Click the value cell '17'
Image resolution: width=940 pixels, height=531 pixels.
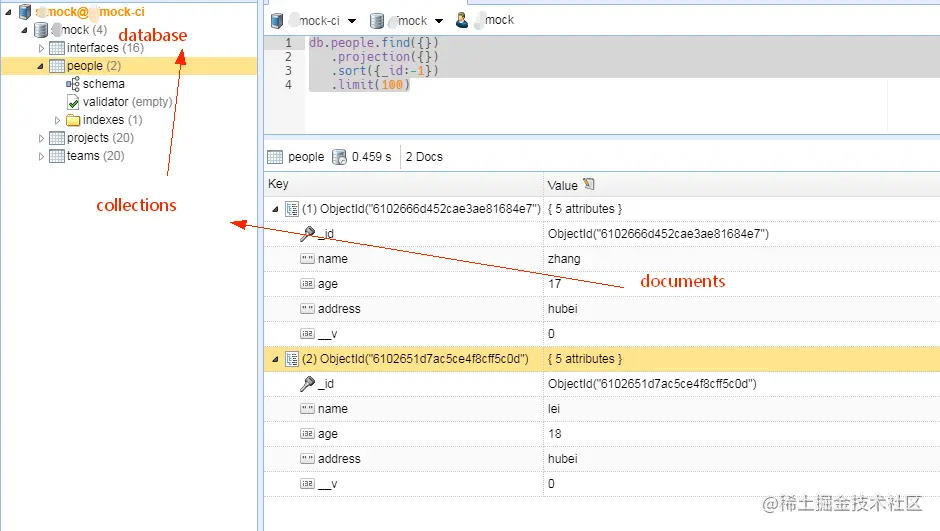coord(555,283)
